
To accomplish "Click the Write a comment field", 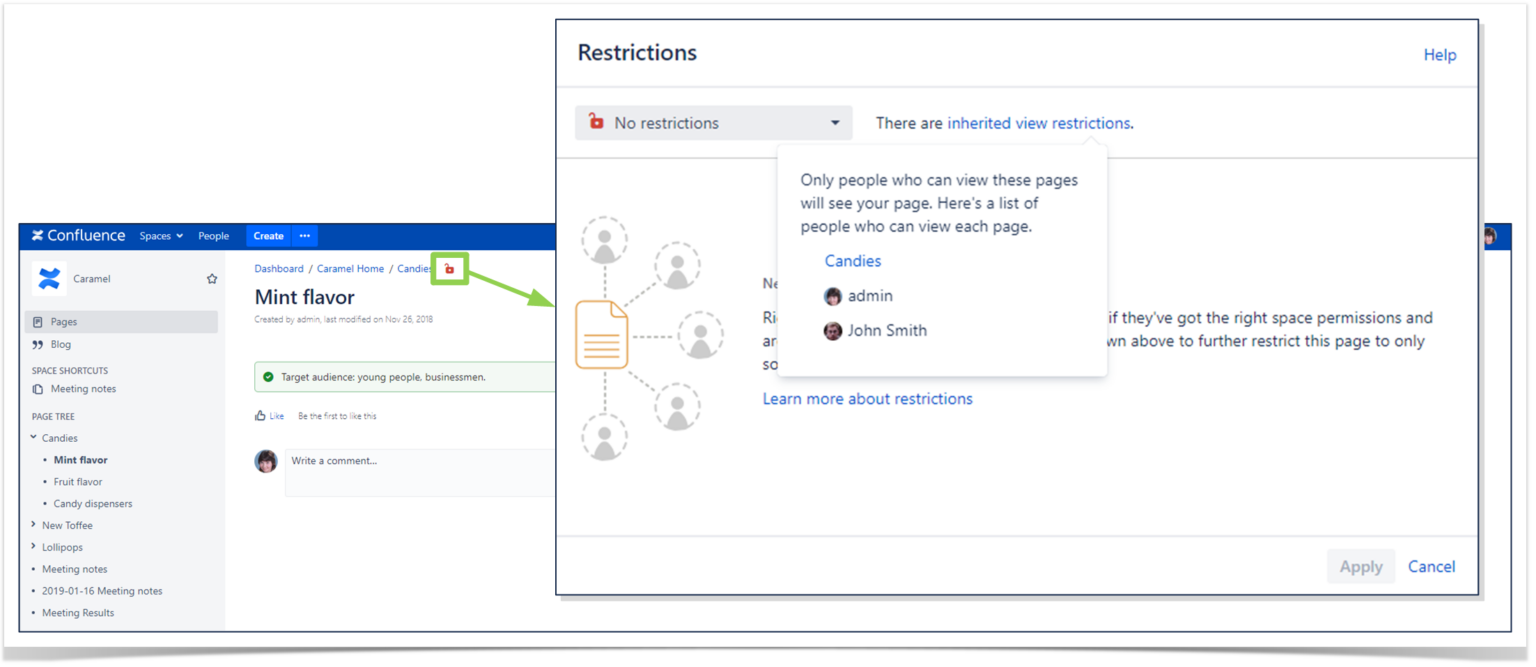I will click(420, 472).
